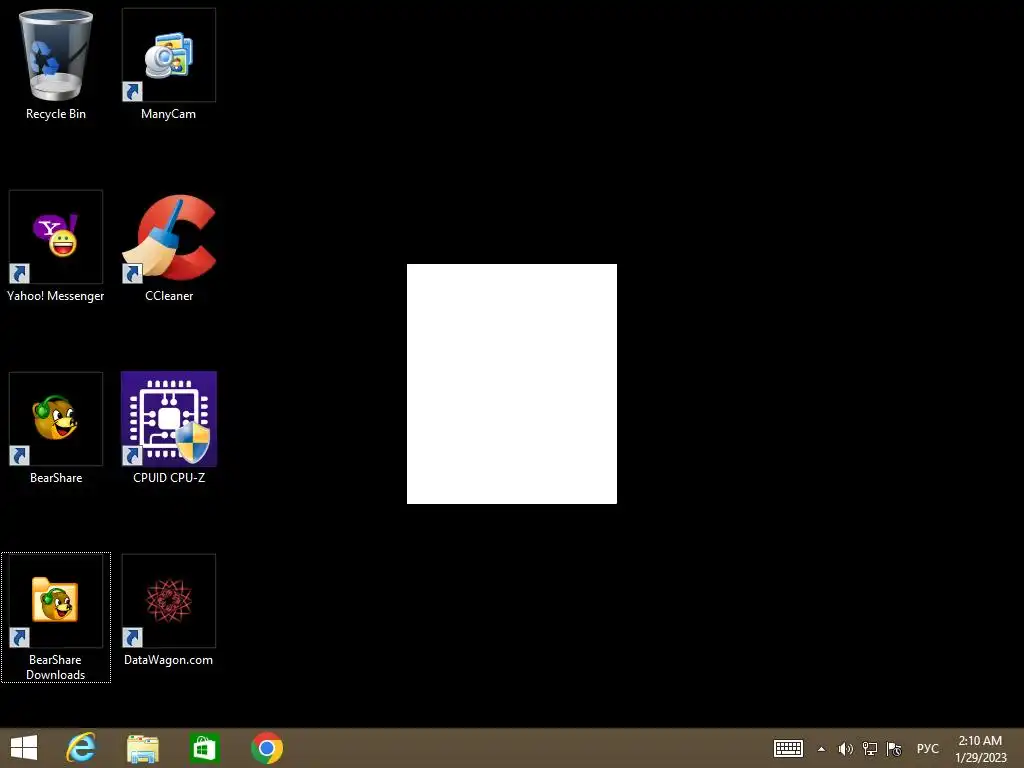Click the Recycle Bin label text
Image resolution: width=1024 pixels, height=768 pixels.
tap(56, 114)
